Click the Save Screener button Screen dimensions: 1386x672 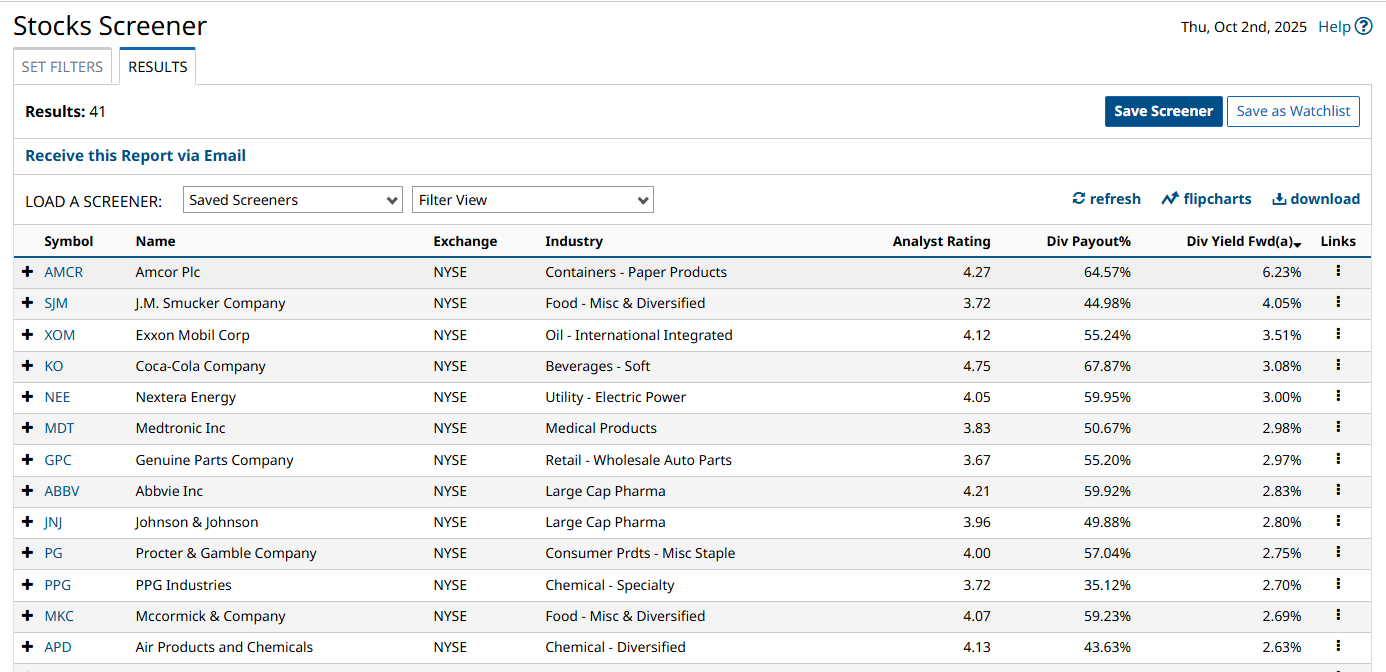pyautogui.click(x=1163, y=111)
